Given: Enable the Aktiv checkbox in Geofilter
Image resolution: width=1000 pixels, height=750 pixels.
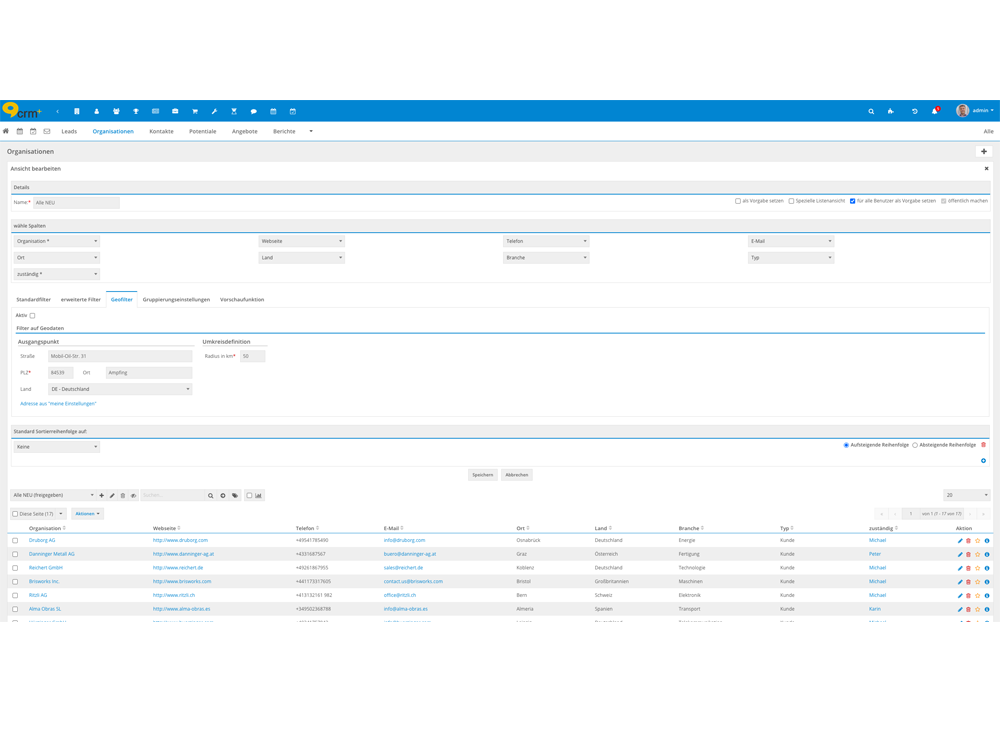Looking at the screenshot, I should click(32, 316).
